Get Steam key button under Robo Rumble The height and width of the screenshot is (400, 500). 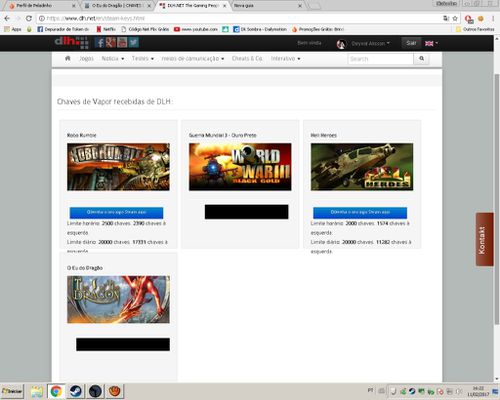tap(116, 213)
